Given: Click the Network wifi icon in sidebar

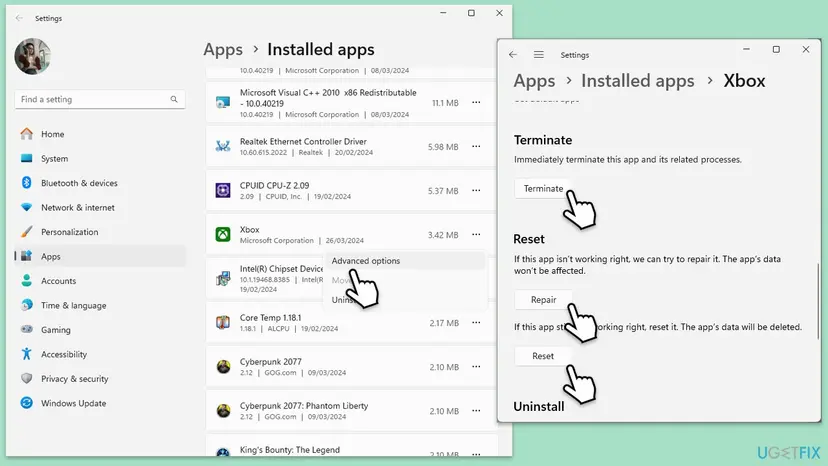Looking at the screenshot, I should 26,207.
